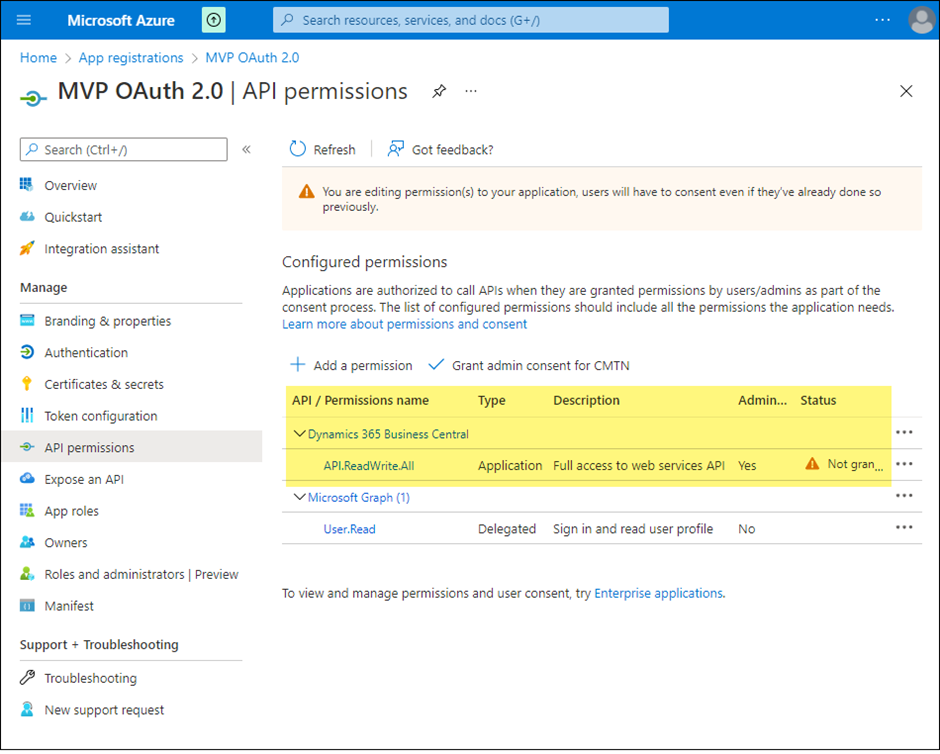The image size is (940, 754).
Task: Click the Roles and administrators icon
Action: pyautogui.click(x=27, y=574)
